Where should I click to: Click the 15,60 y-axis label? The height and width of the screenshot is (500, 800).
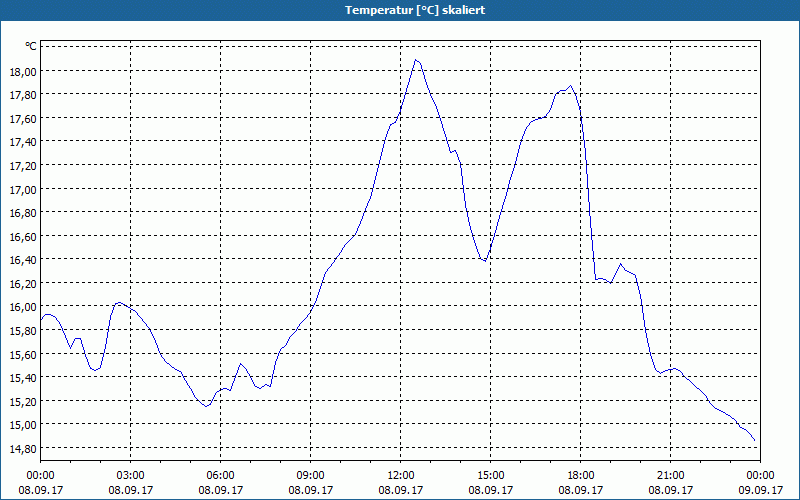(23, 354)
